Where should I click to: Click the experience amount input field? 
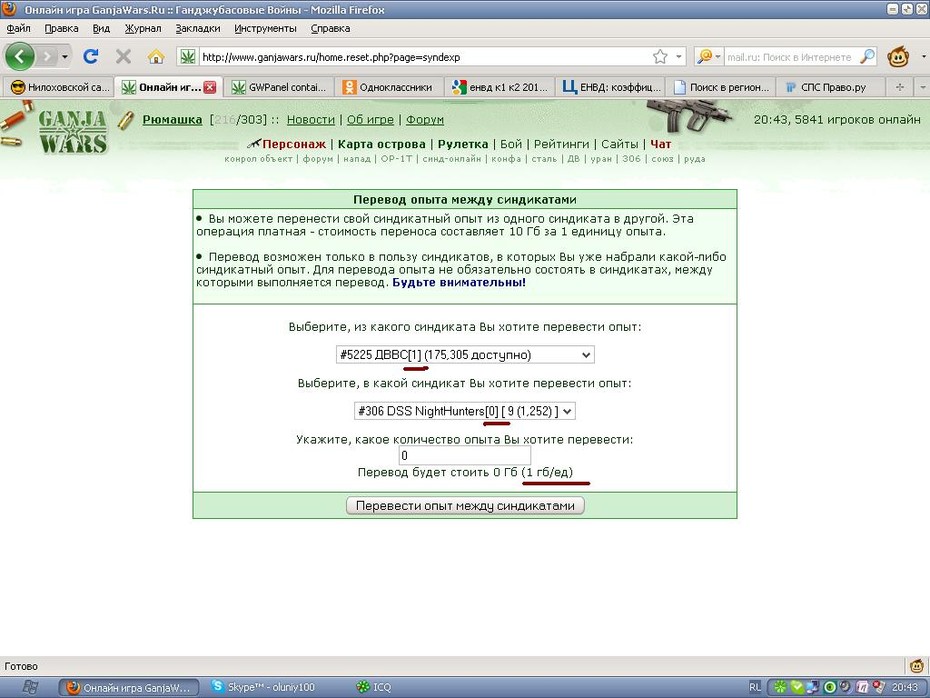click(465, 455)
